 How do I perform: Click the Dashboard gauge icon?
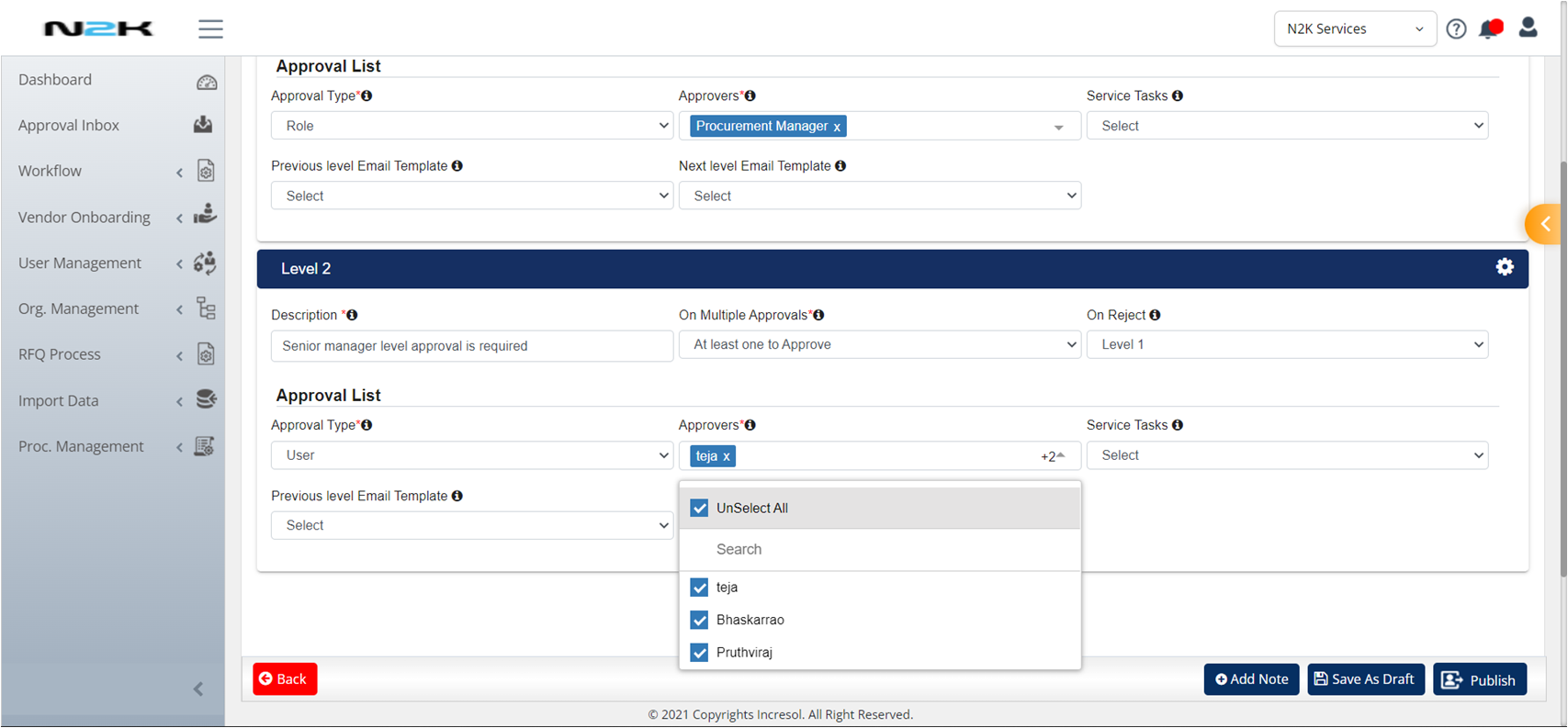207,82
